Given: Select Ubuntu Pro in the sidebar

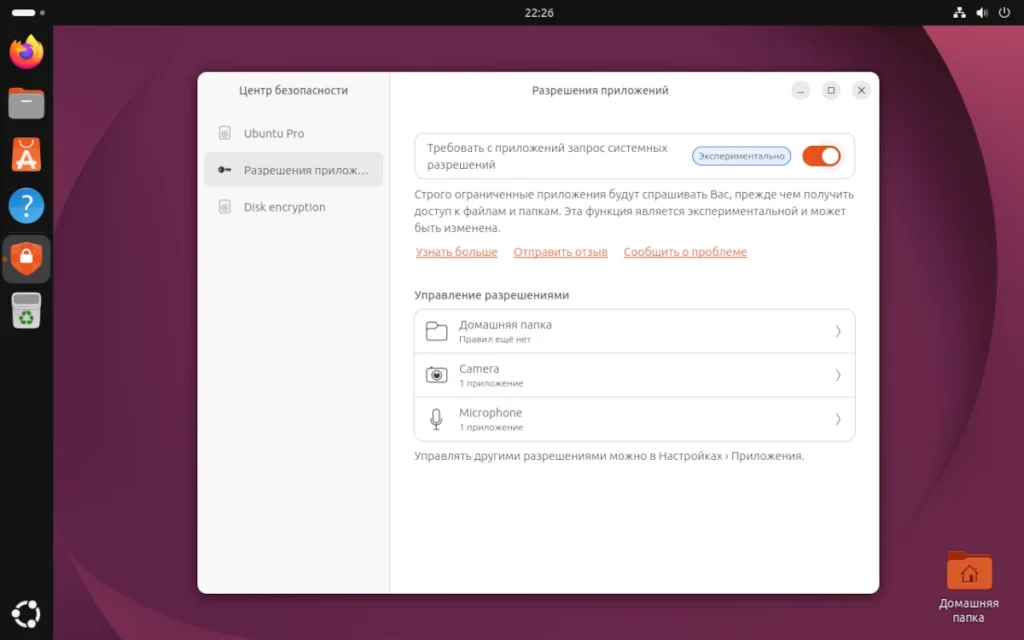Looking at the screenshot, I should tap(293, 133).
